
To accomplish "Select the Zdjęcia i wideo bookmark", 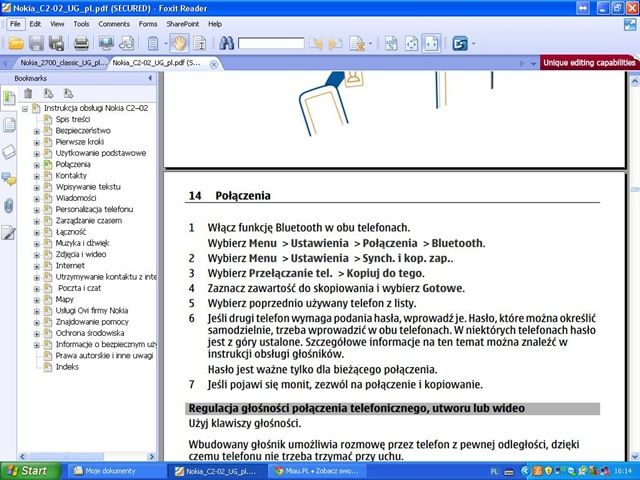I will pyautogui.click(x=81, y=254).
